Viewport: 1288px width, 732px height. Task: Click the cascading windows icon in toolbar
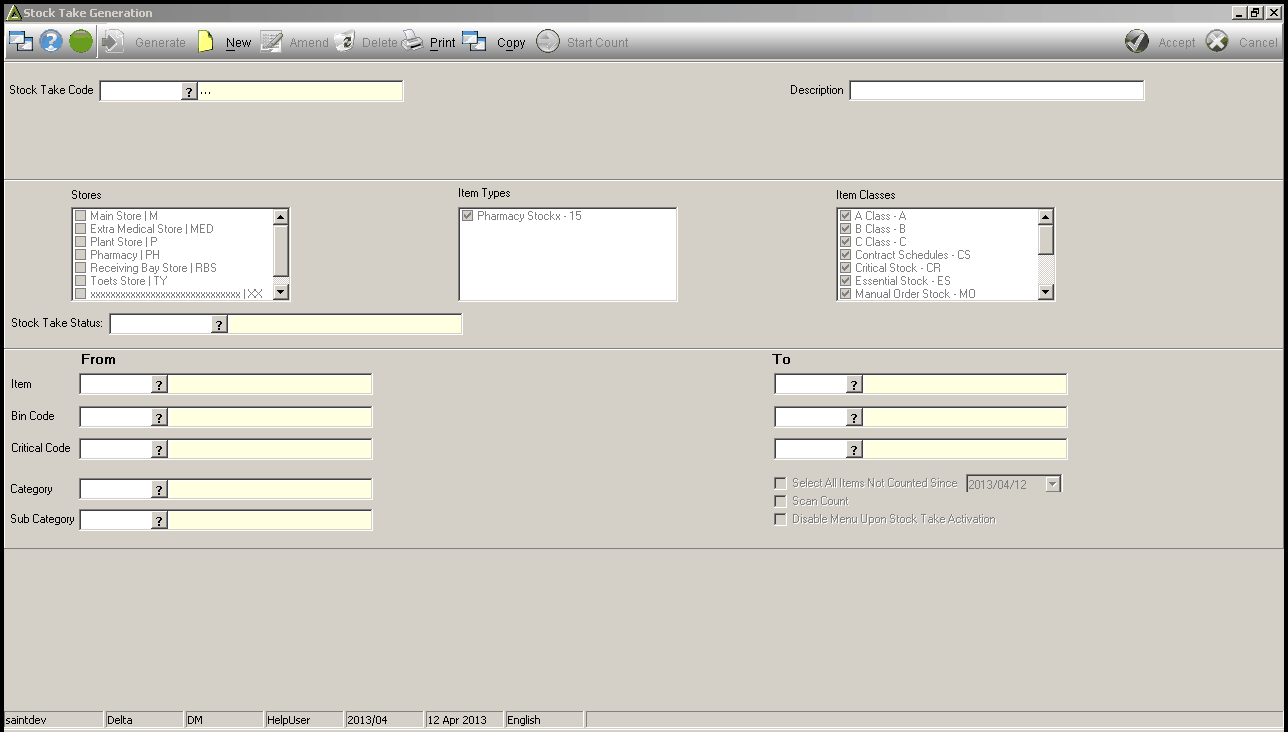pos(20,42)
